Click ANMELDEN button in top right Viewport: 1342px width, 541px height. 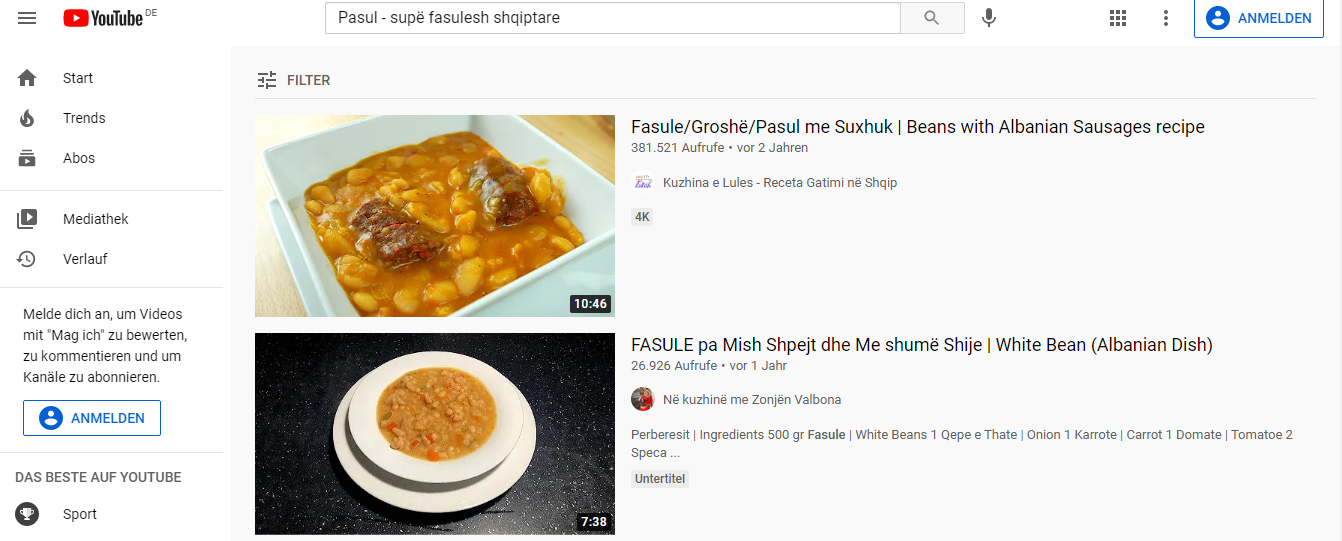coord(1259,18)
